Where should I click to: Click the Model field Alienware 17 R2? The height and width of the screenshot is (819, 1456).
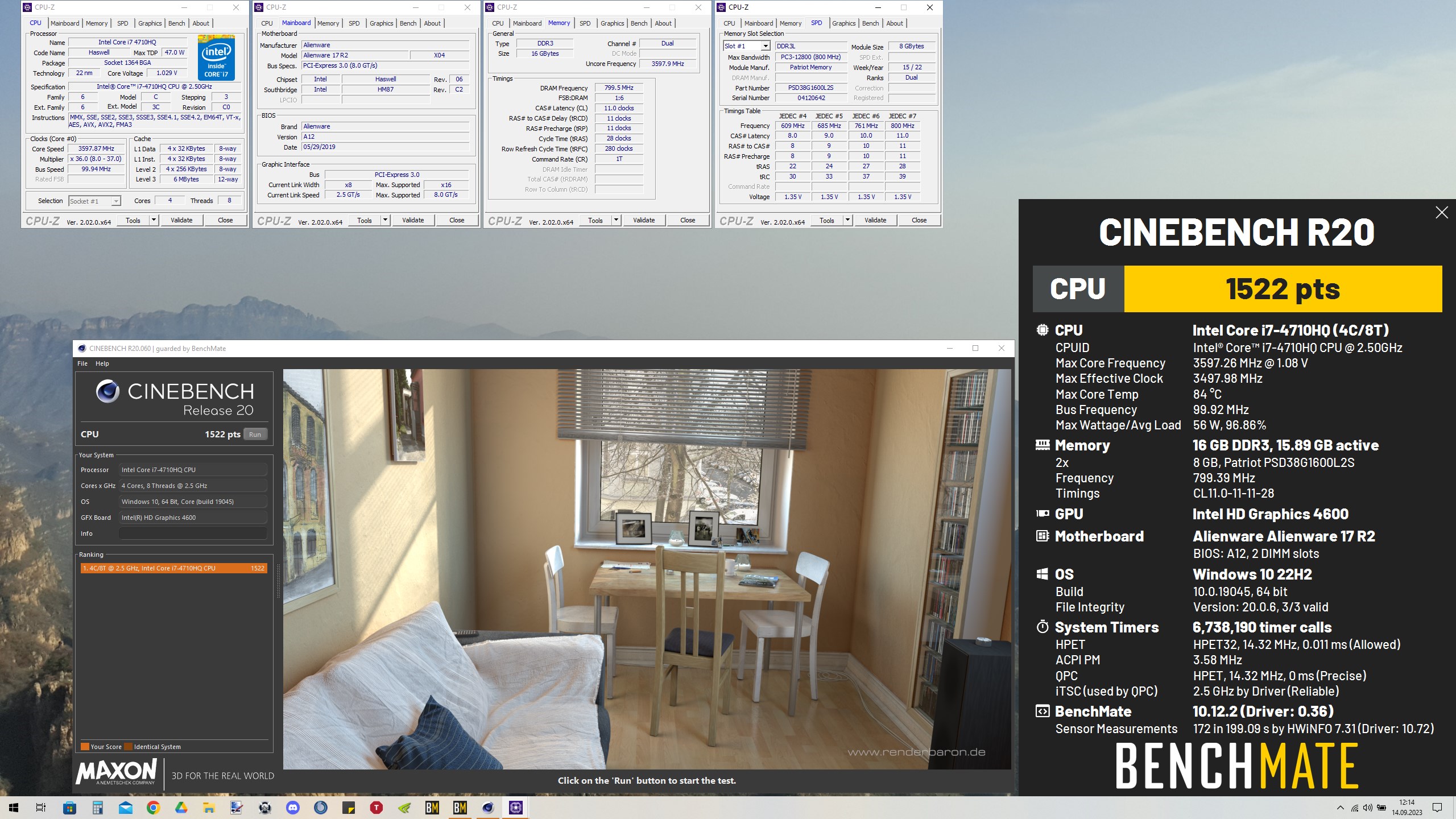pyautogui.click(x=355, y=55)
